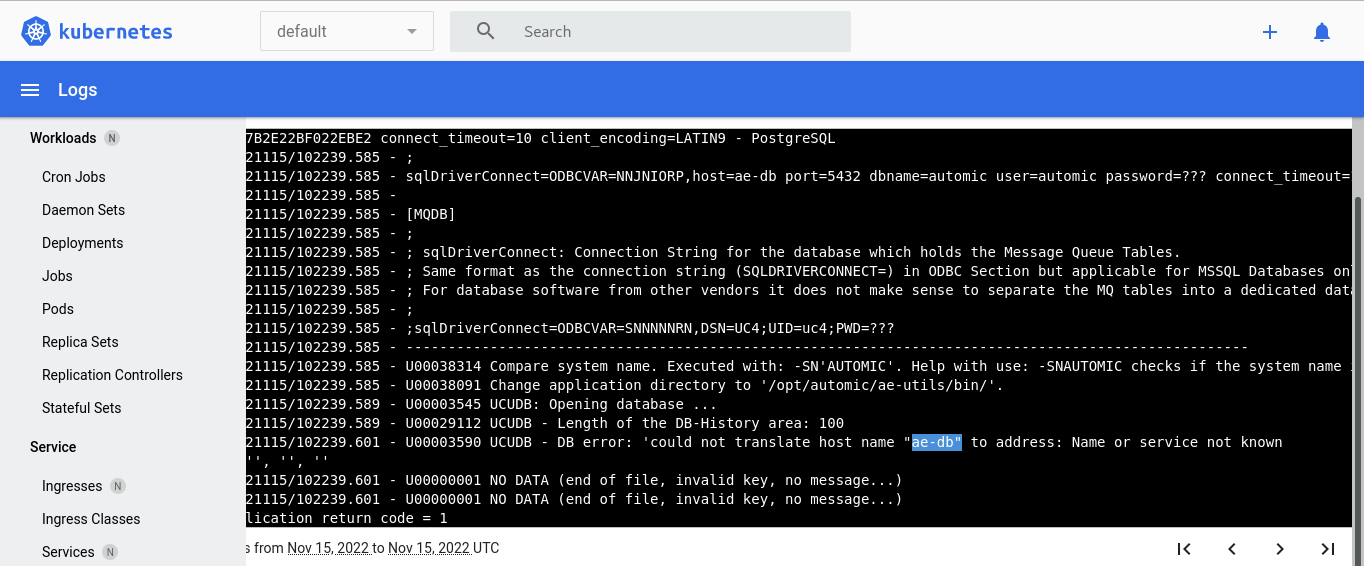
Task: Click the log viewer vertical scrollbar
Action: 1357,360
